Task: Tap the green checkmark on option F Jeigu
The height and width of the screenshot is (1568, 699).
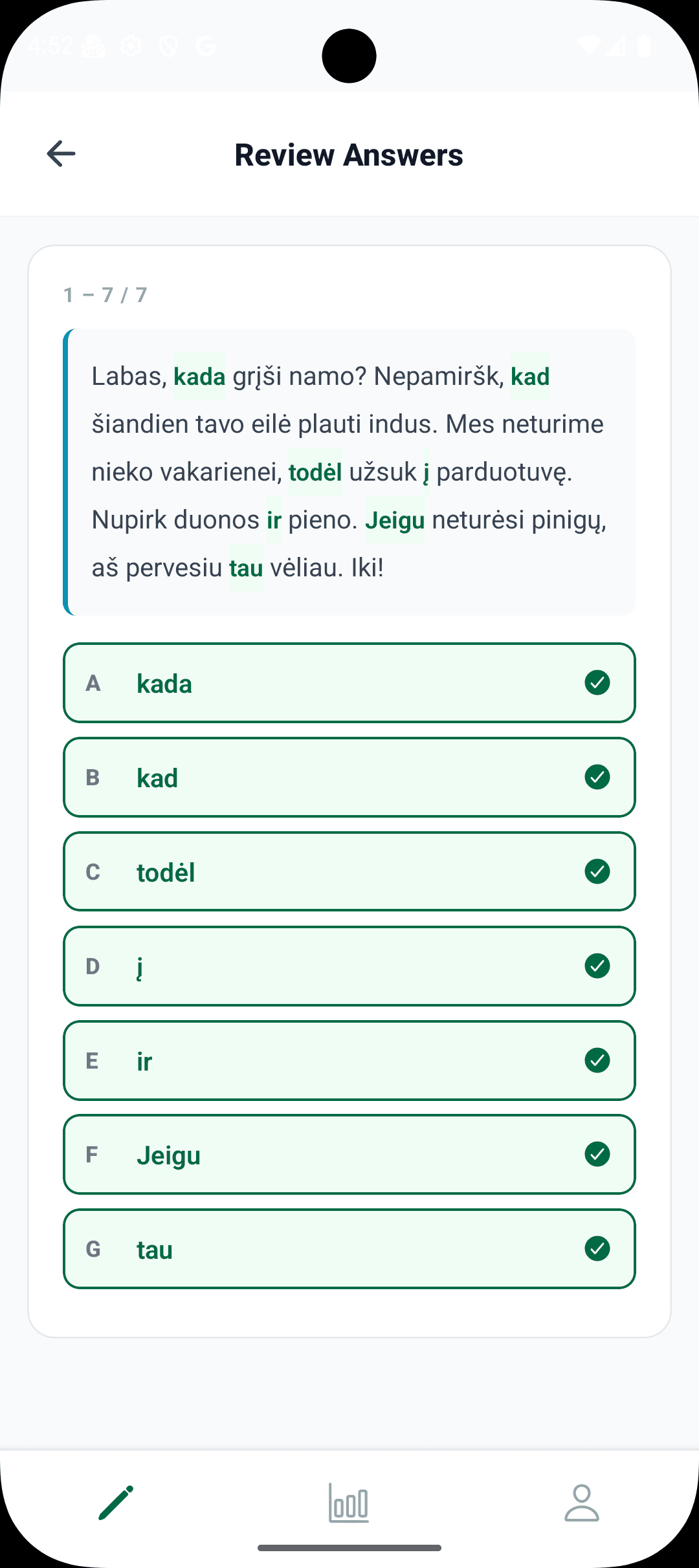Action: click(x=597, y=1155)
